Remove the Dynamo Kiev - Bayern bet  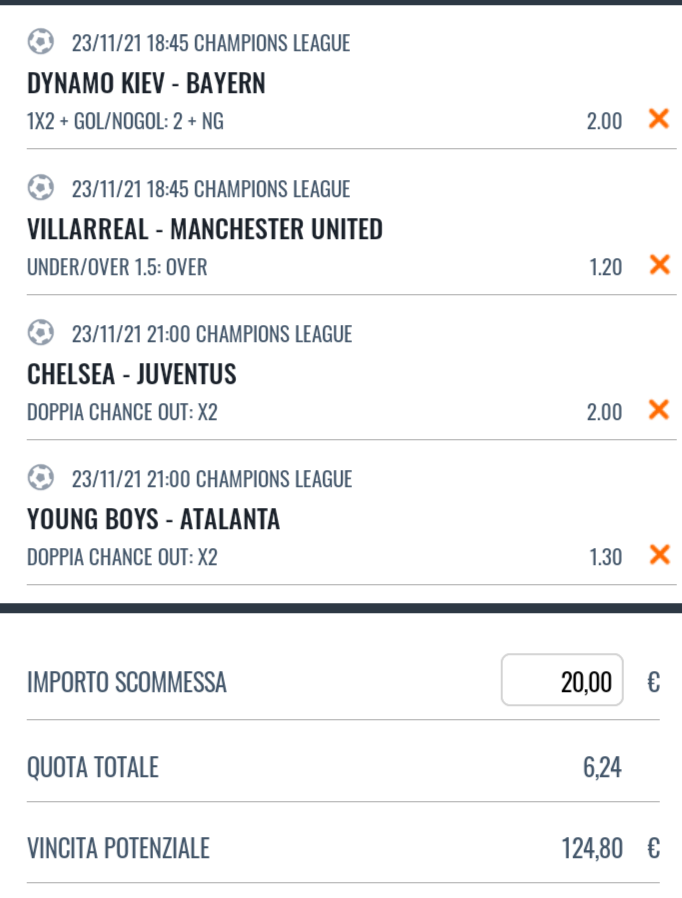(x=659, y=119)
